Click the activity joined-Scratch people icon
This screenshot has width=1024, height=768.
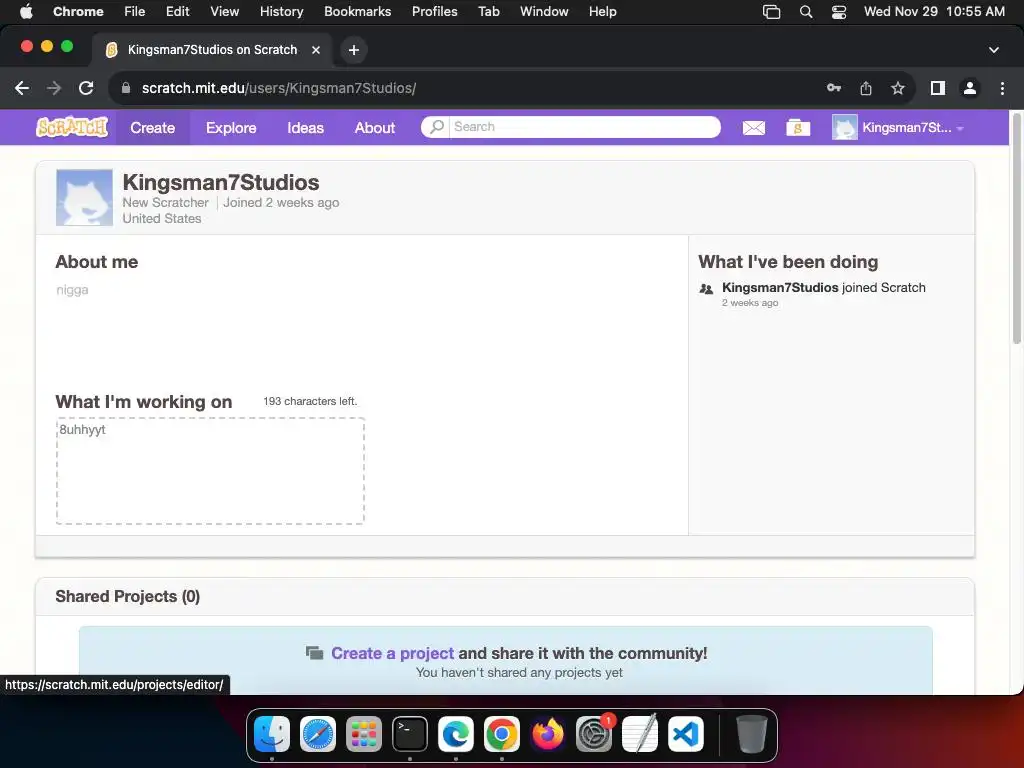pos(706,289)
